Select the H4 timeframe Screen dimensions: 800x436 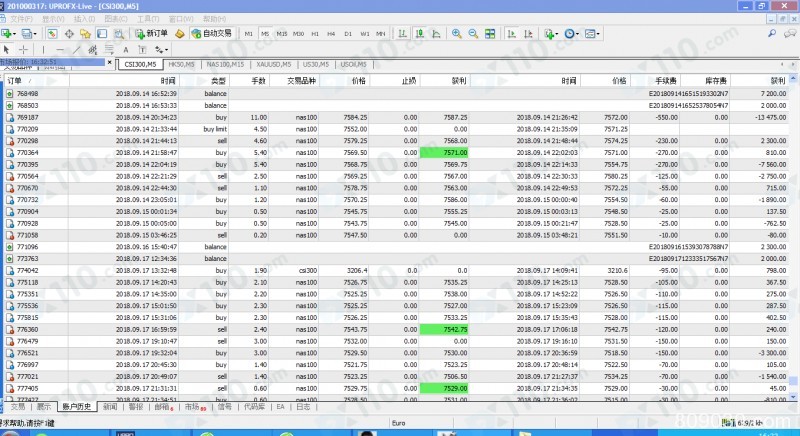pos(331,34)
